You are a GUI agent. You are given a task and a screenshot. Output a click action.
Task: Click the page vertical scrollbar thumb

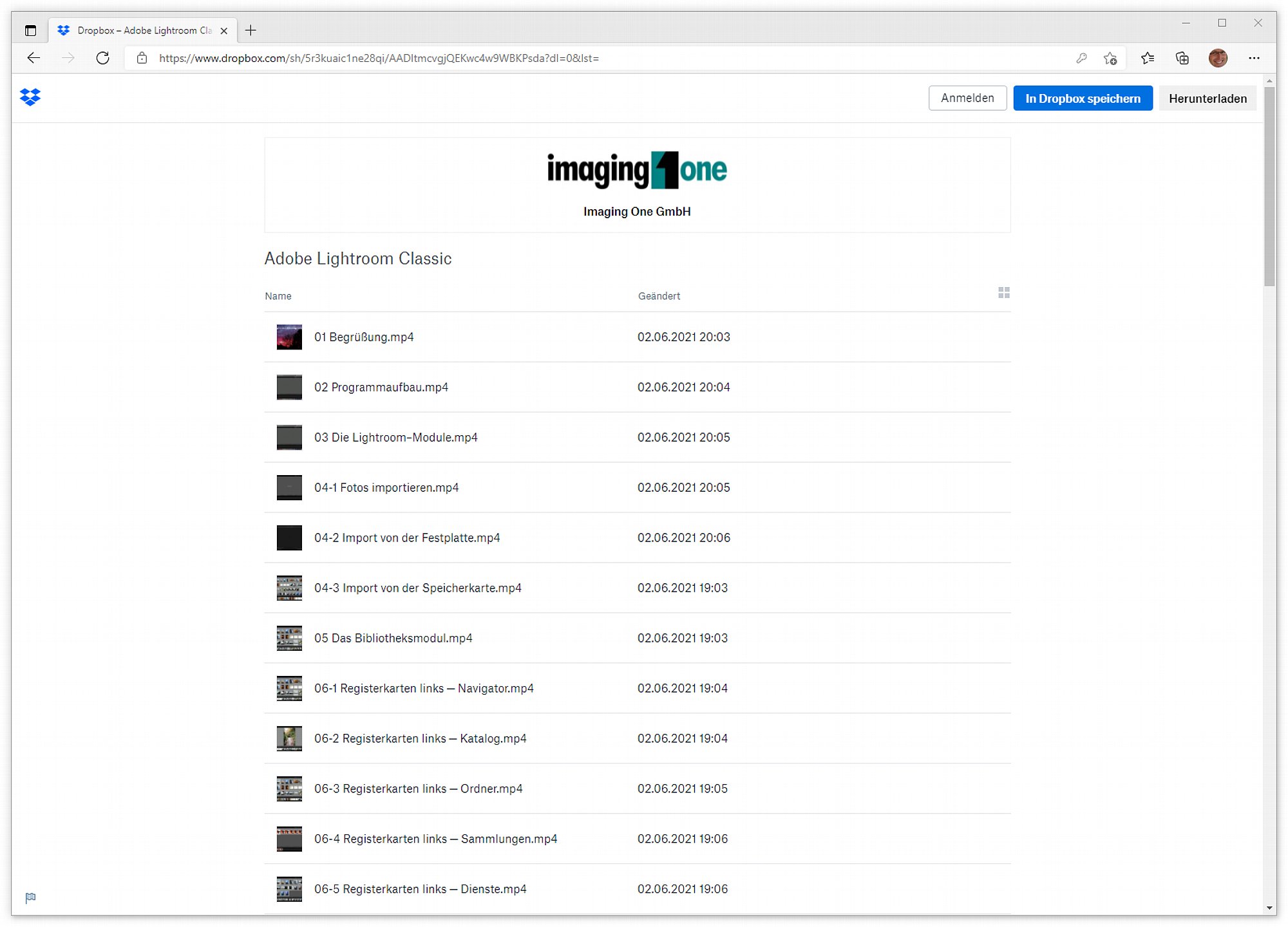(x=1269, y=187)
